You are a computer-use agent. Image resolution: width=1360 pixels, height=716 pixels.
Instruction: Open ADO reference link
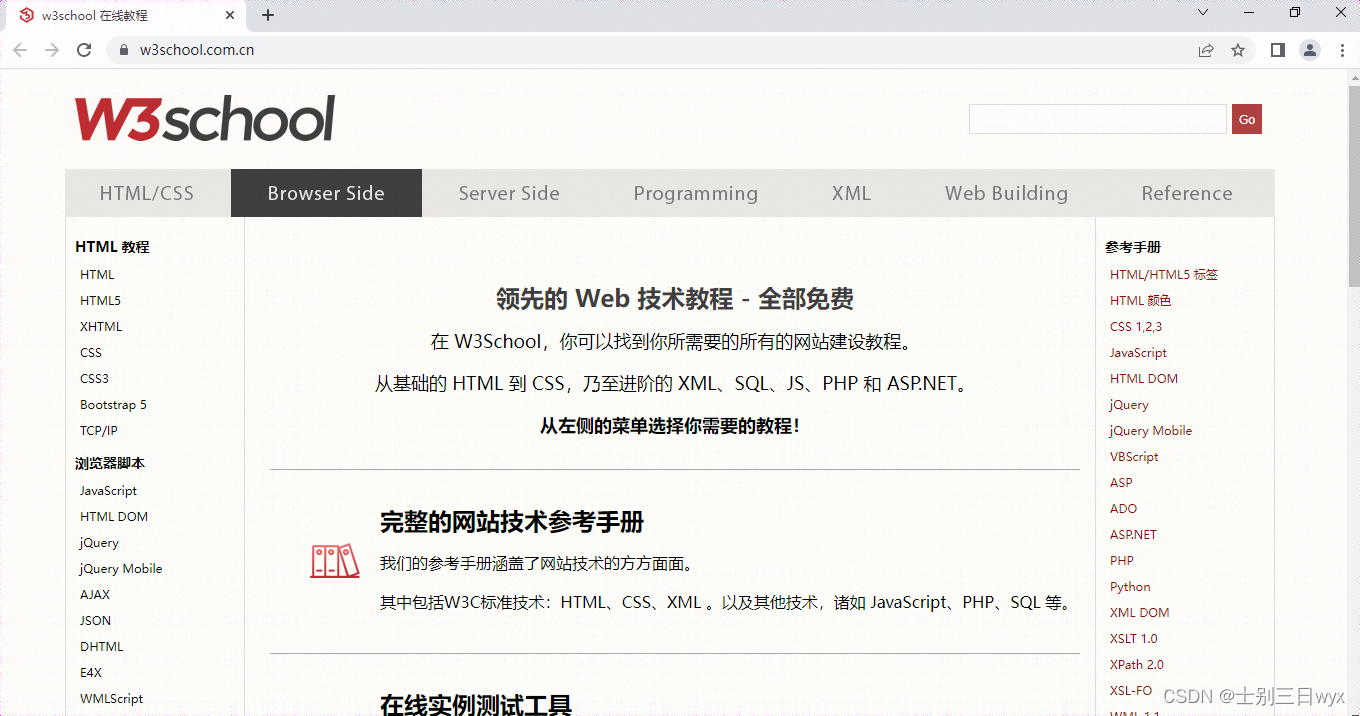(1123, 509)
